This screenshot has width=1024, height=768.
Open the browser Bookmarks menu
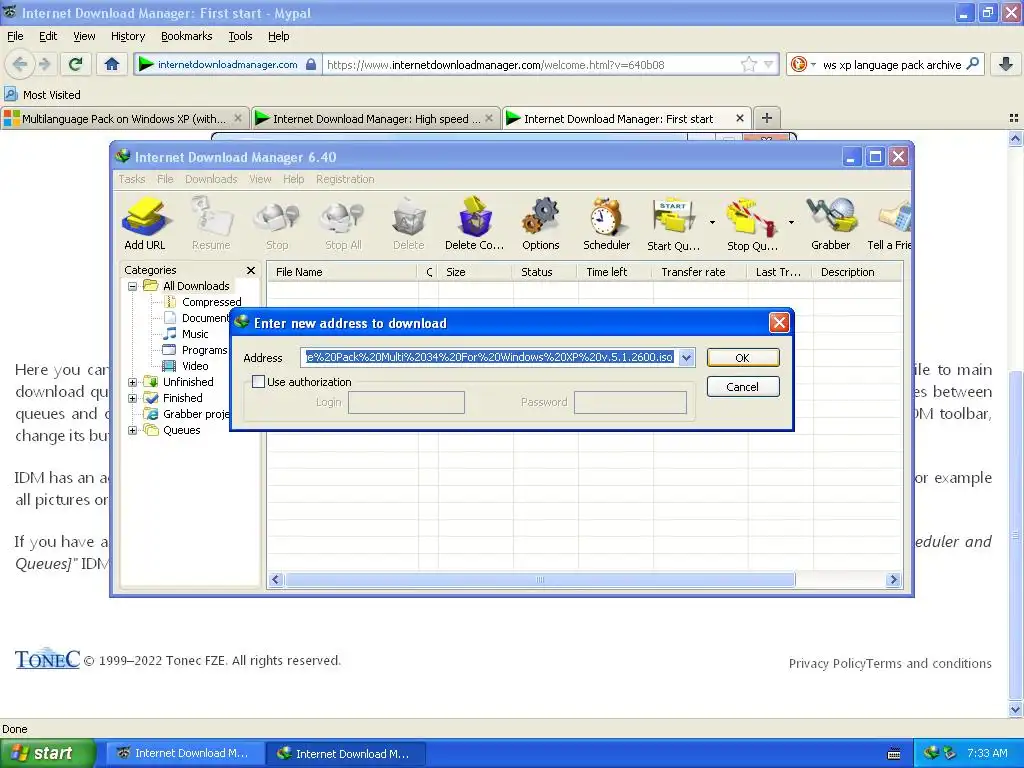point(187,36)
